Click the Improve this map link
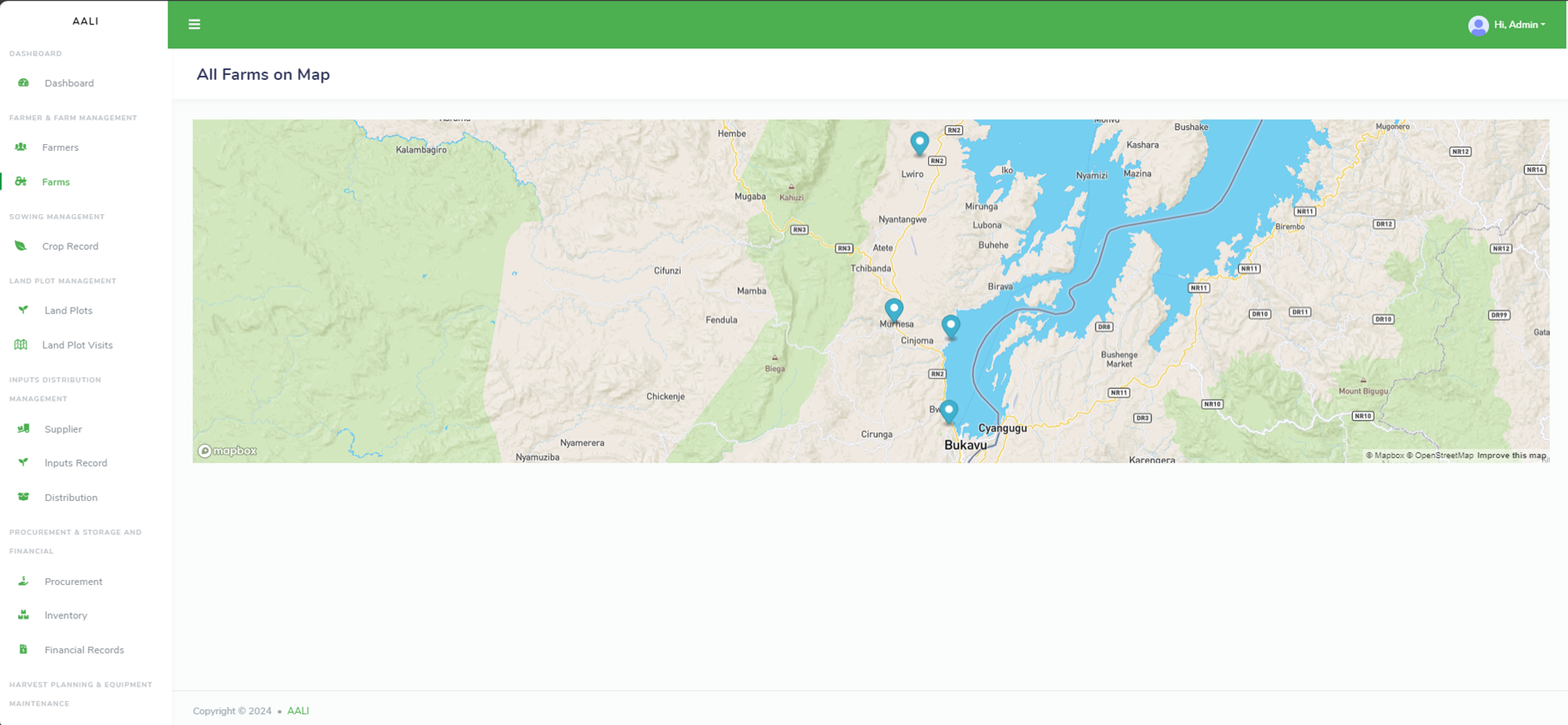This screenshot has width=1568, height=725. 1511,456
